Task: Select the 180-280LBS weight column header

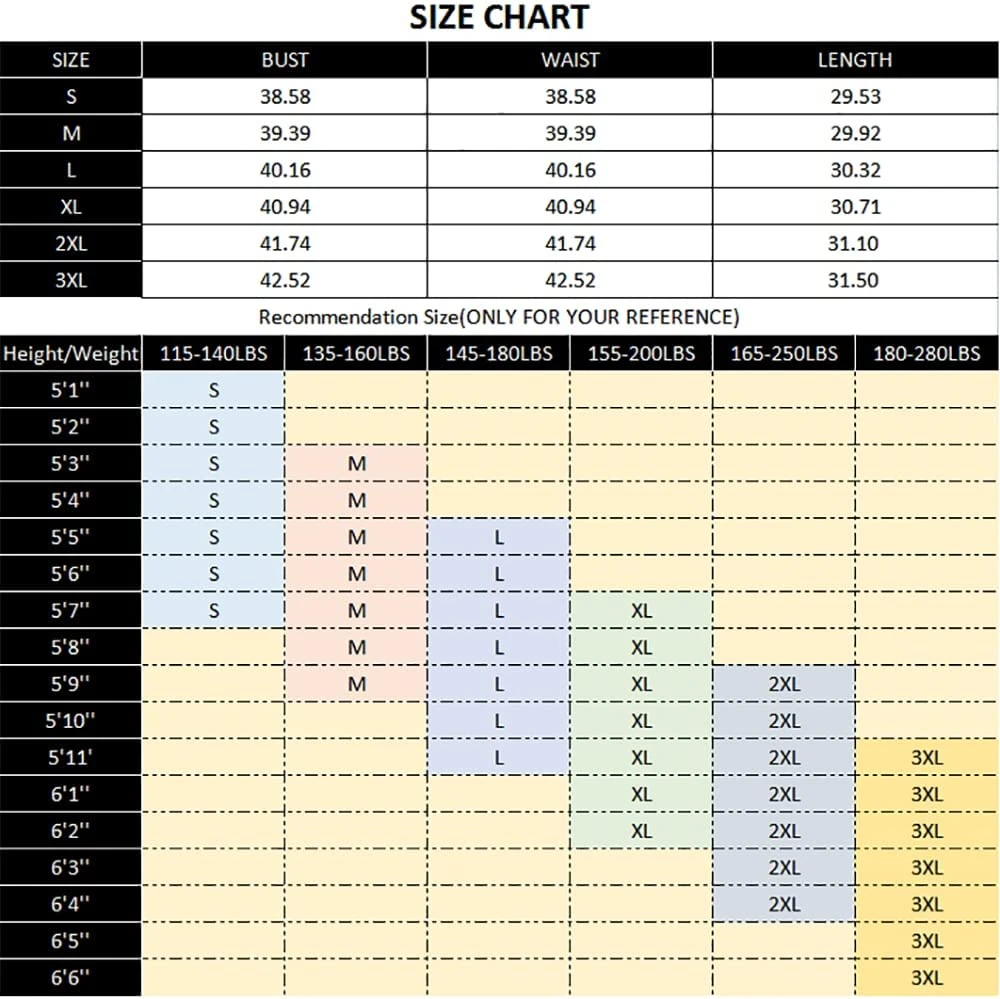Action: 927,354
